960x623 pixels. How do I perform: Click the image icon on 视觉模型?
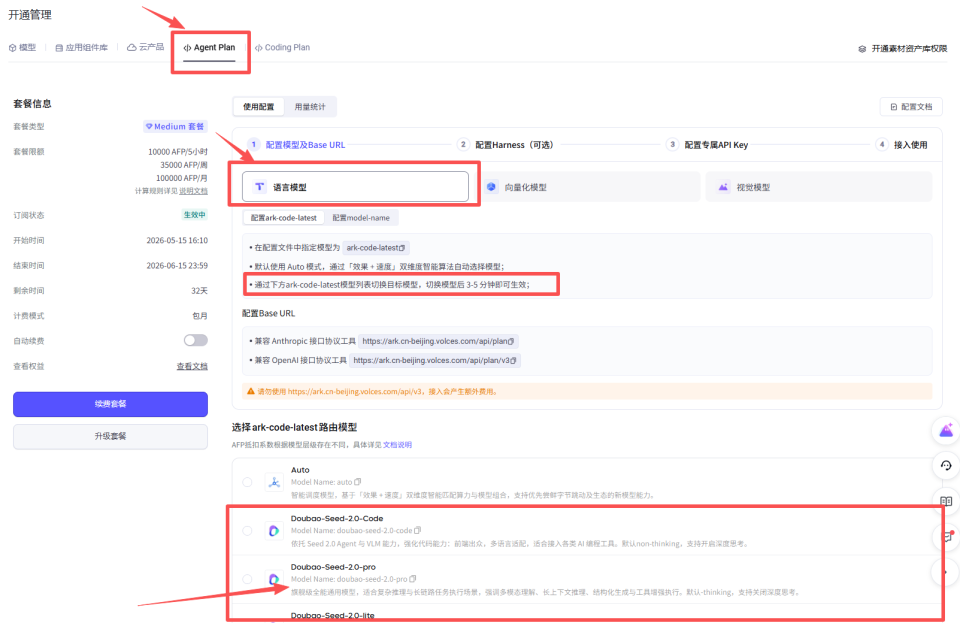pyautogui.click(x=723, y=187)
